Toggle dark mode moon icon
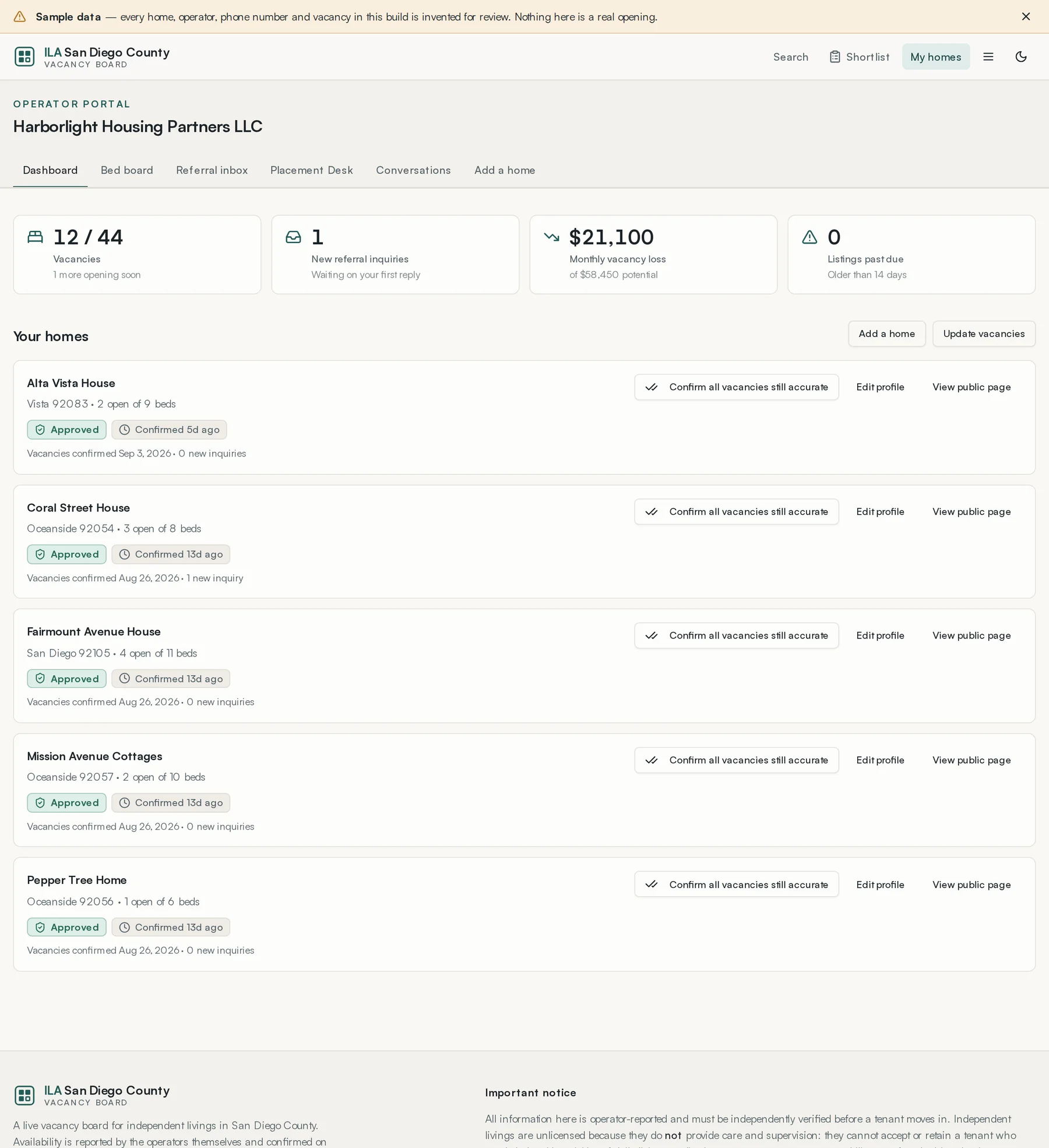This screenshot has width=1049, height=1148. tap(1021, 57)
